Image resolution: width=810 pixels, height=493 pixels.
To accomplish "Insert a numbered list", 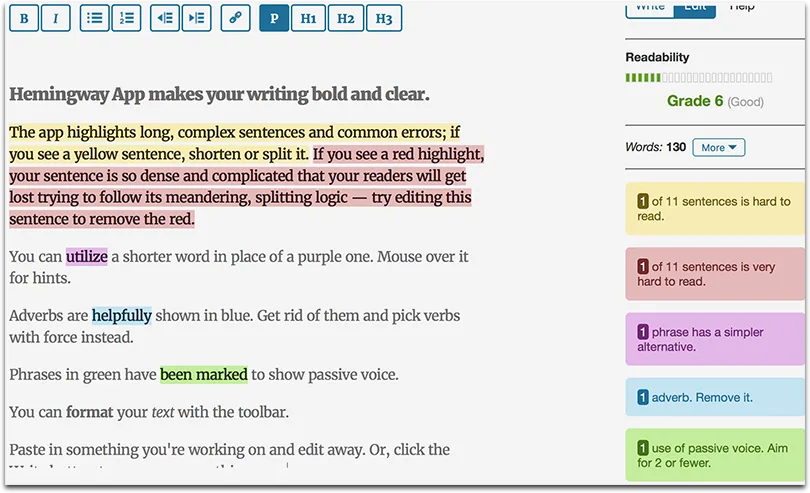I will 127,18.
